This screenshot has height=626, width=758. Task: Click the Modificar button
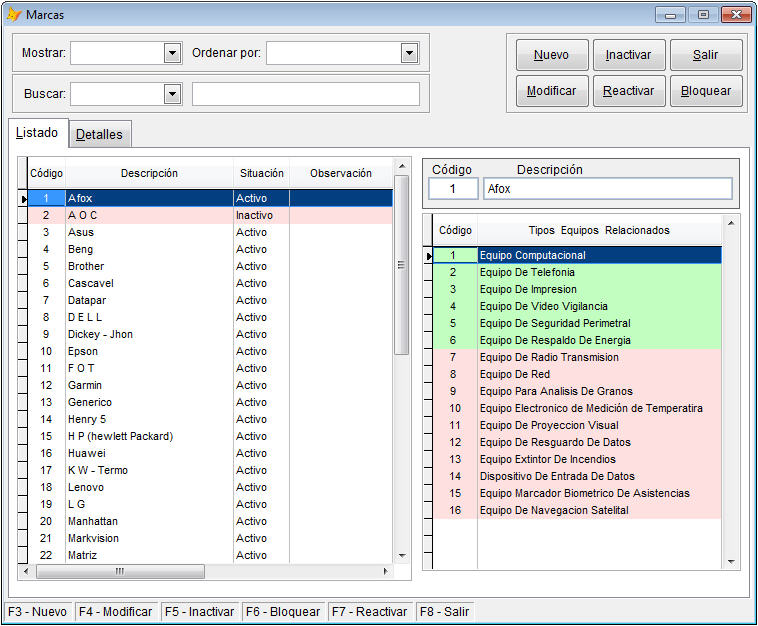[x=552, y=91]
